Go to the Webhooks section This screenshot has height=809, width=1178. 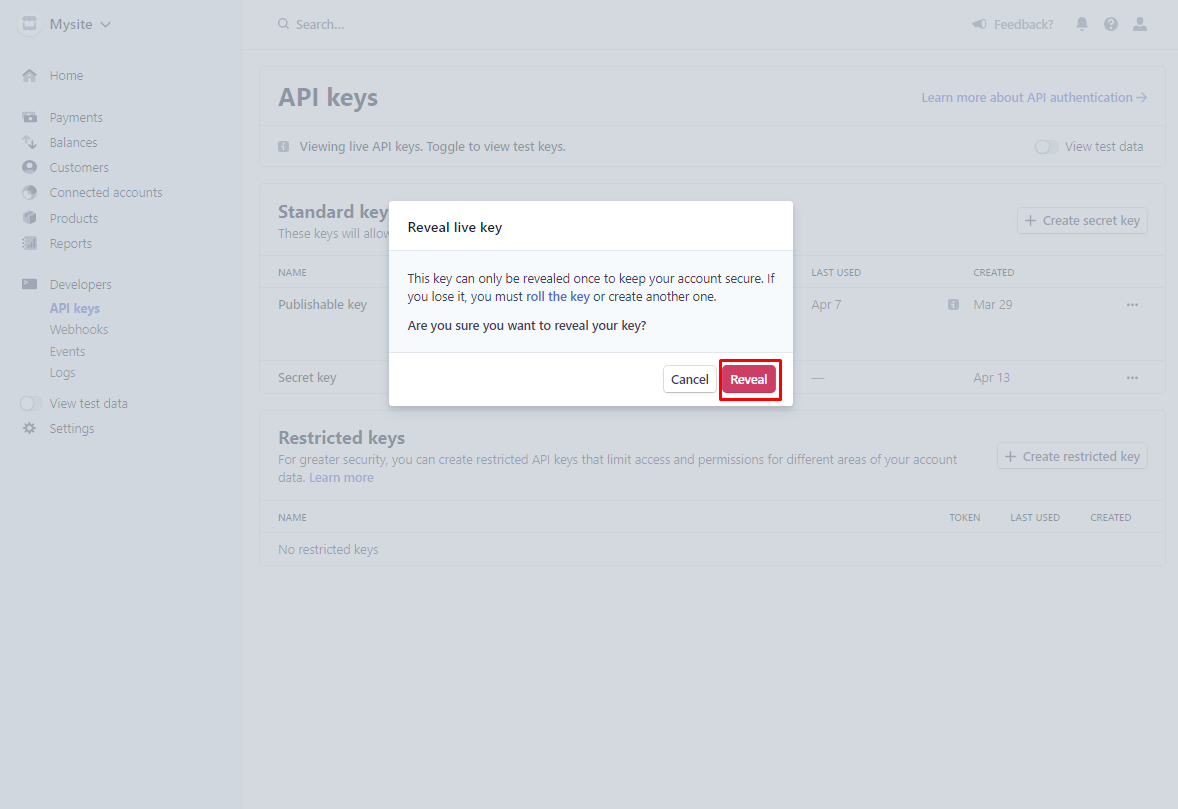(78, 329)
